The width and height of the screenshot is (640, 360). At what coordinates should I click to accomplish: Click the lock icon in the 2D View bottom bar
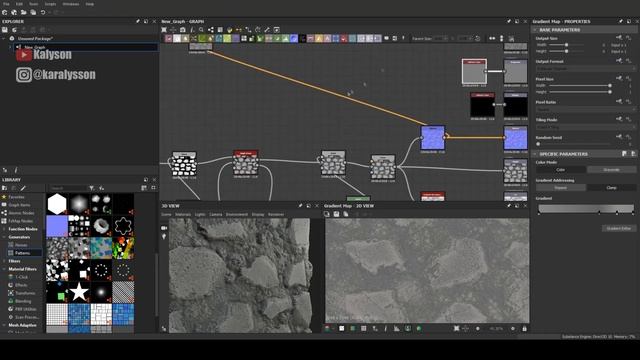tap(524, 328)
